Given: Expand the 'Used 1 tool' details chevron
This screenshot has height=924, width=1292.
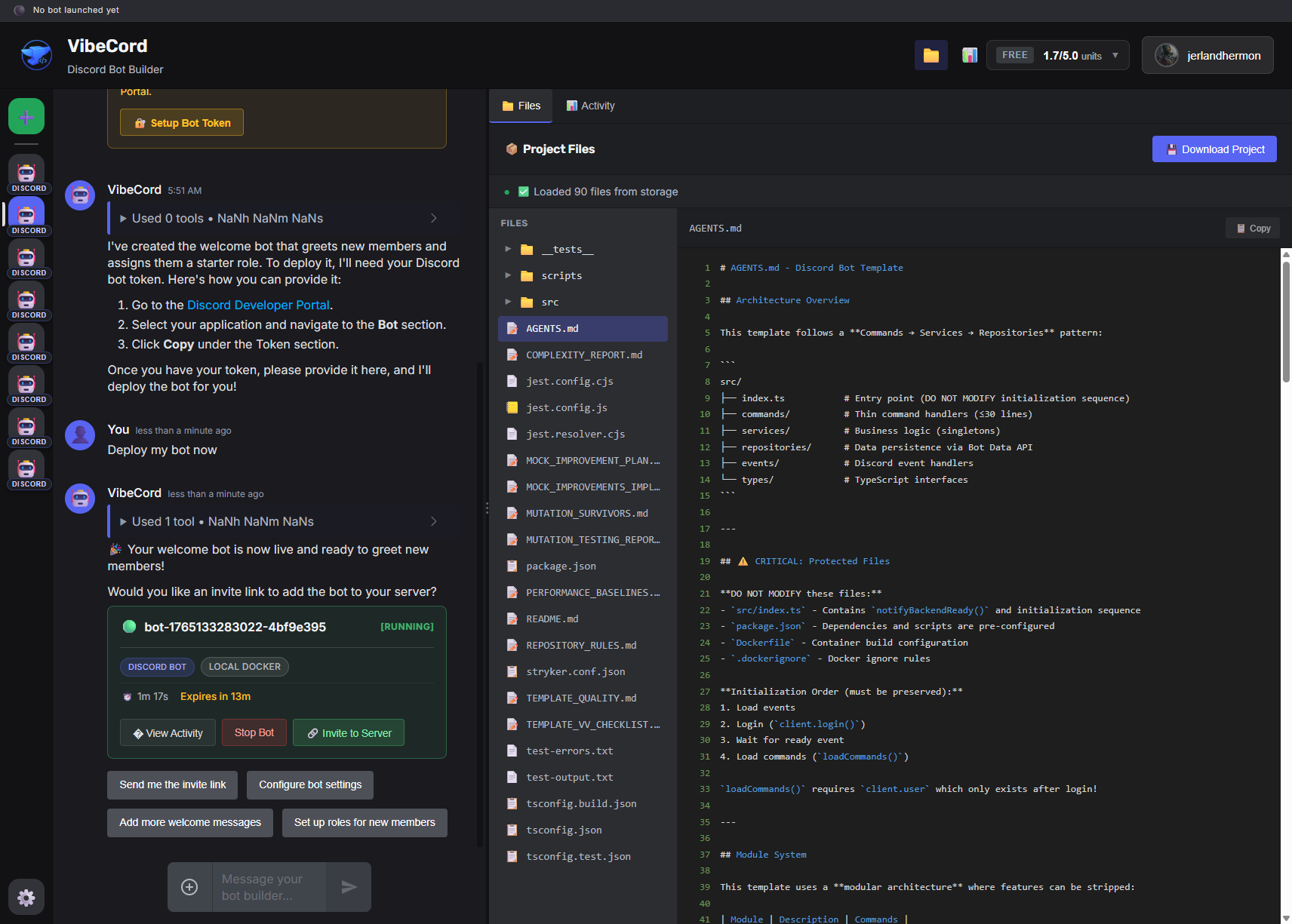Looking at the screenshot, I should (434, 521).
